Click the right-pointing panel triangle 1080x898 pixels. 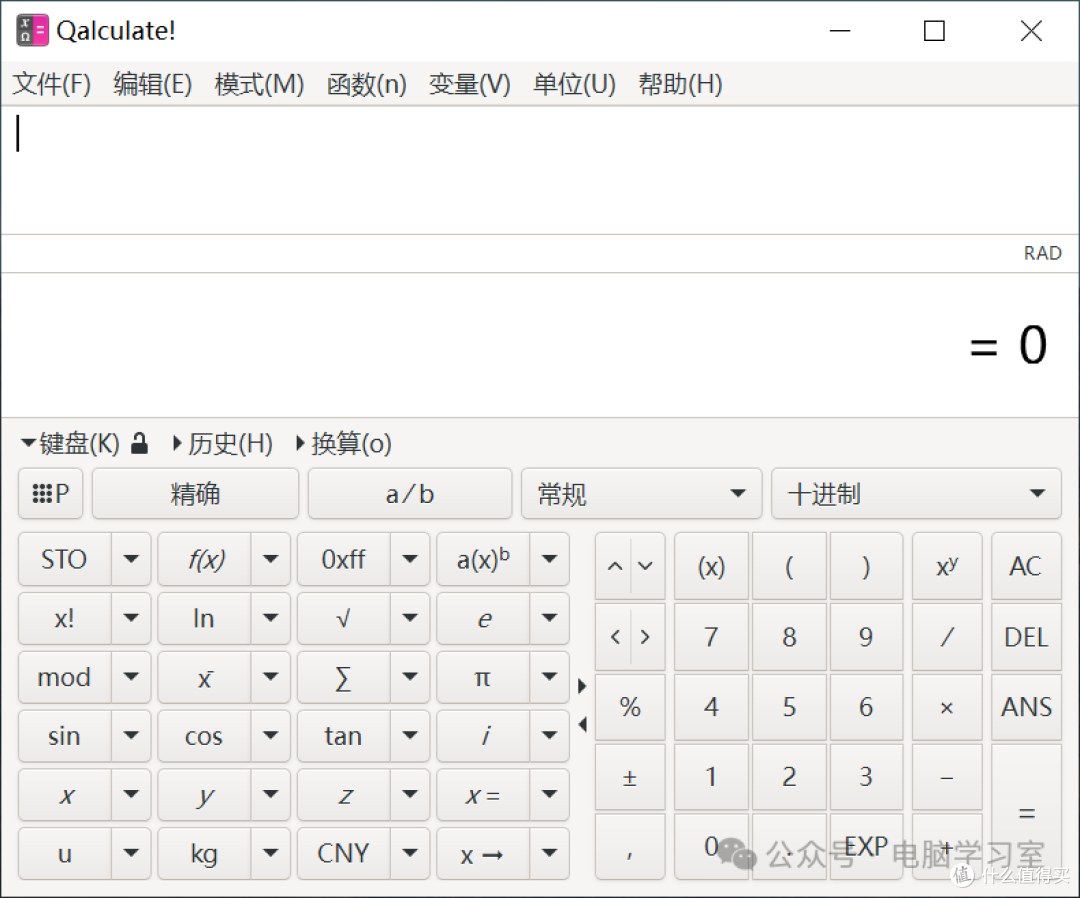tap(582, 686)
